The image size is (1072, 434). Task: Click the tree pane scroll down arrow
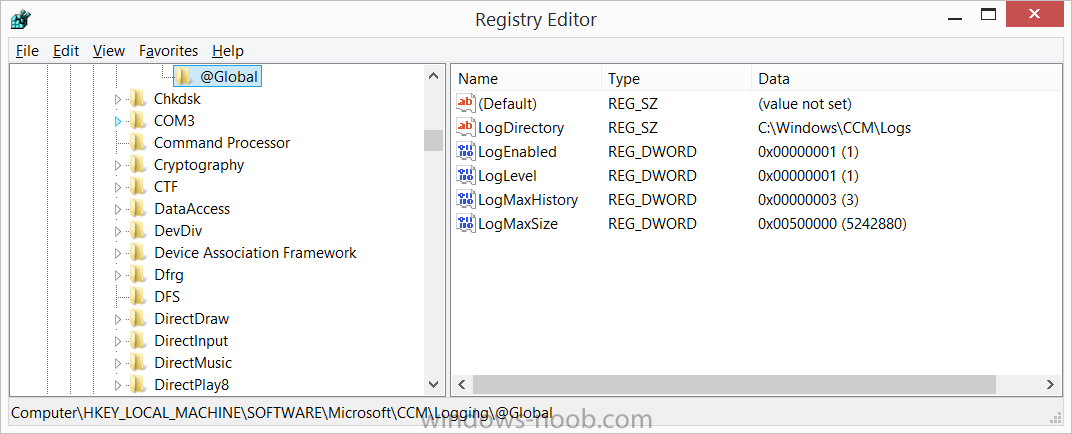pyautogui.click(x=433, y=385)
